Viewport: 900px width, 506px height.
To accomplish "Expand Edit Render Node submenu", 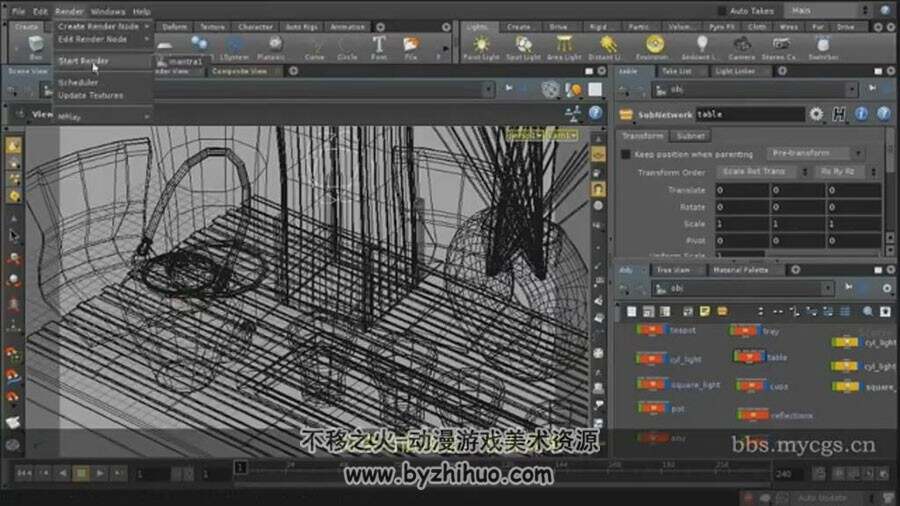I will pyautogui.click(x=103, y=39).
